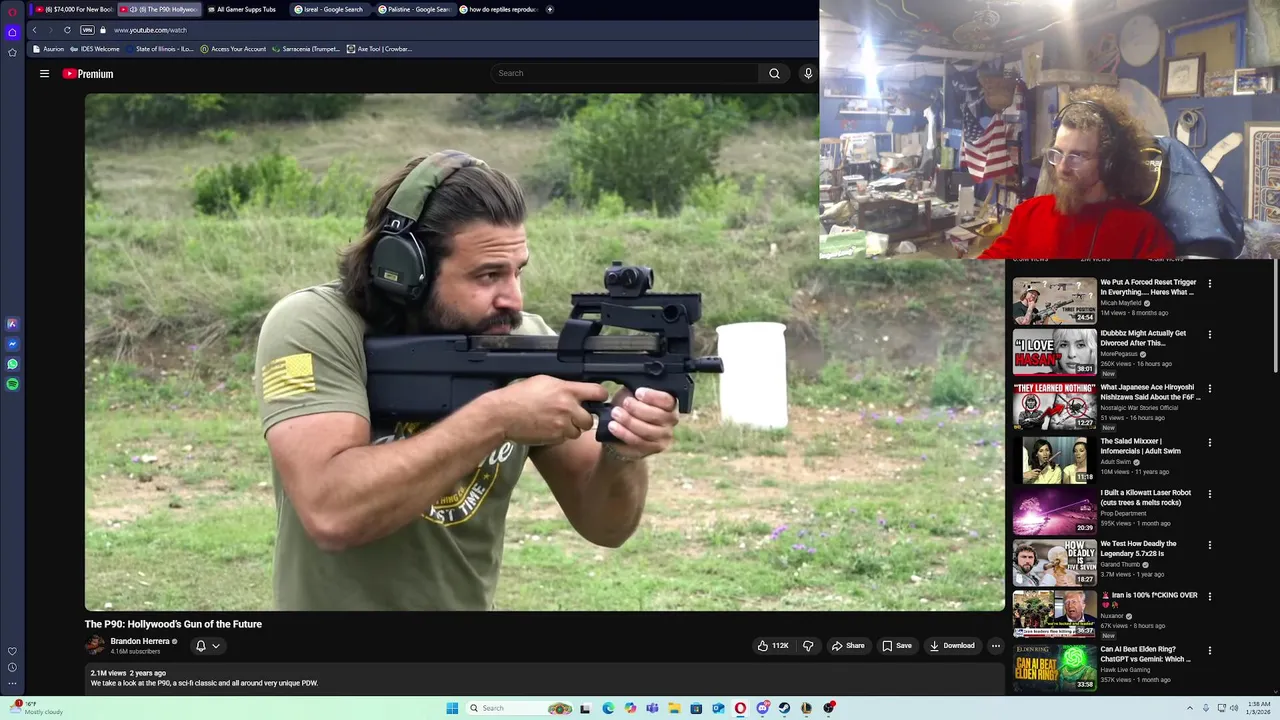Open options for iDubbbz divorced video
The height and width of the screenshot is (720, 1280).
coord(1210,334)
